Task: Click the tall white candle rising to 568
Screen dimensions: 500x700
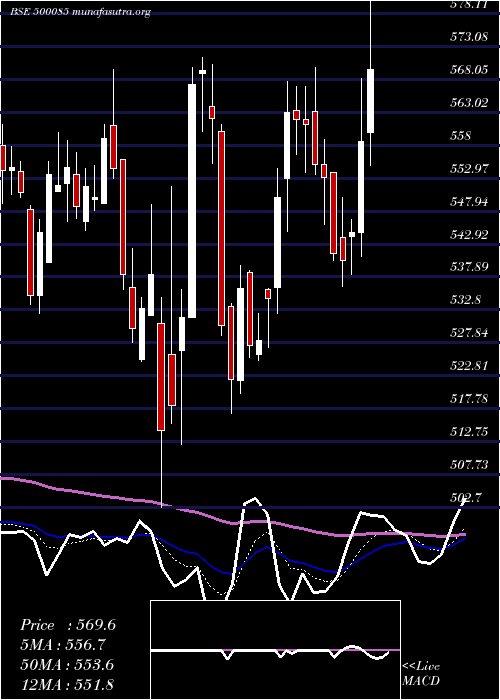Action: tap(192, 200)
